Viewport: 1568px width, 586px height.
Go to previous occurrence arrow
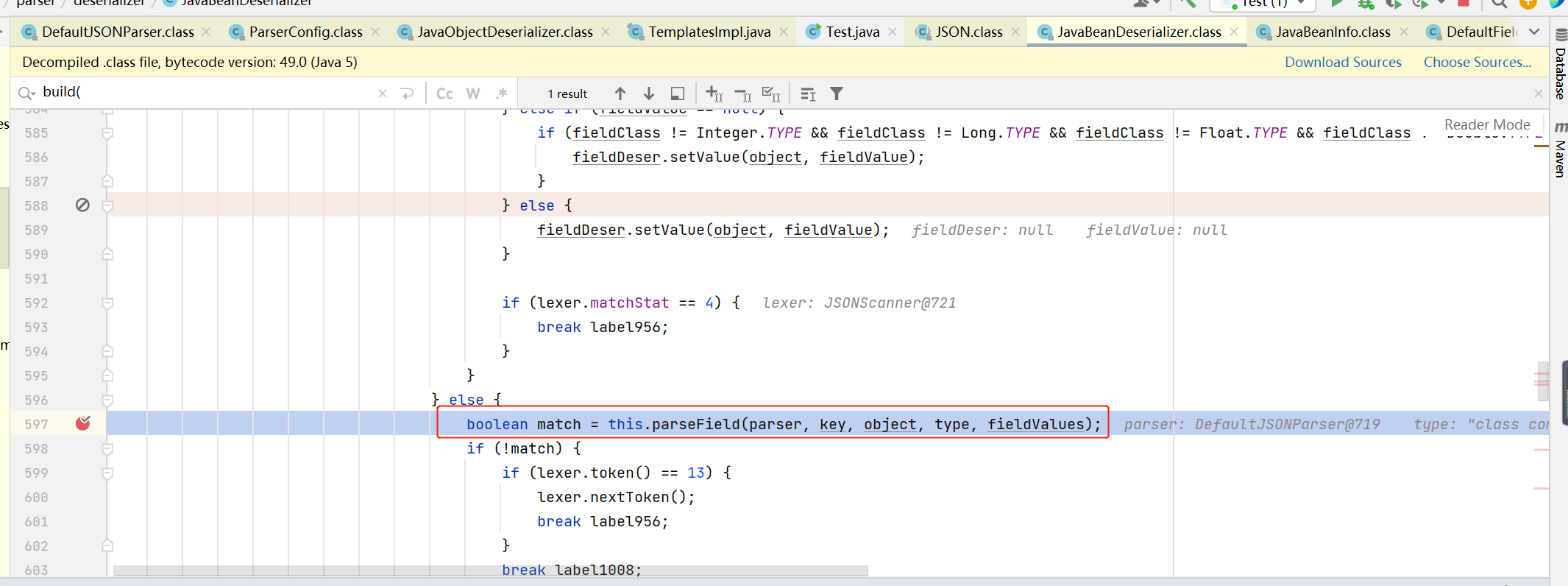(620, 93)
